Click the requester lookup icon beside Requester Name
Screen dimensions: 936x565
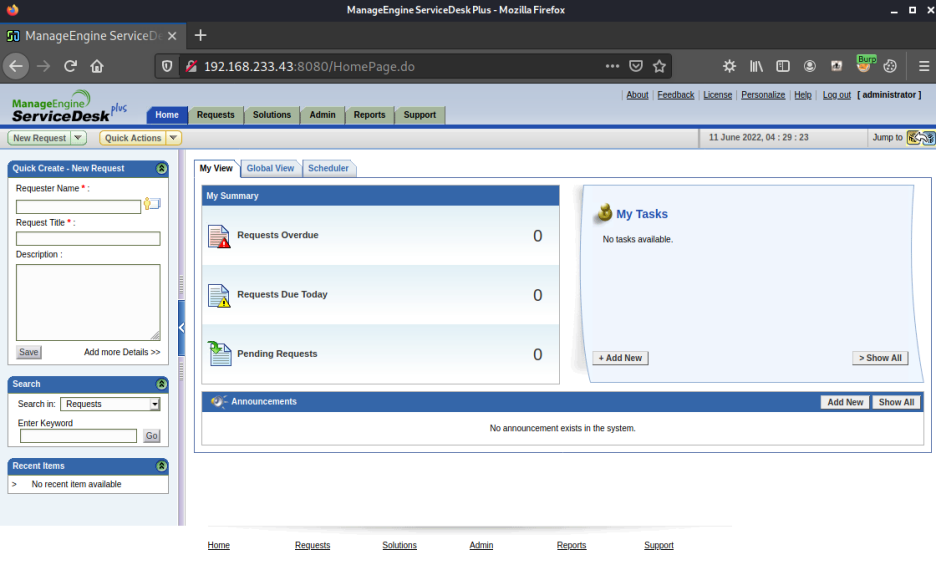pyautogui.click(x=152, y=204)
